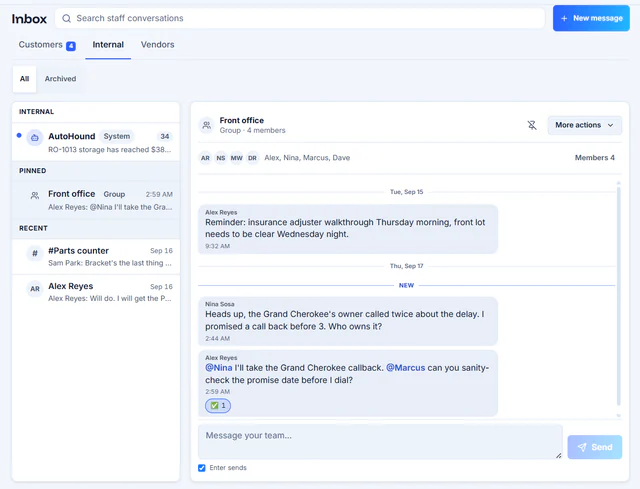640x489 pixels.
Task: Click the NS member avatar chip
Action: 221,158
